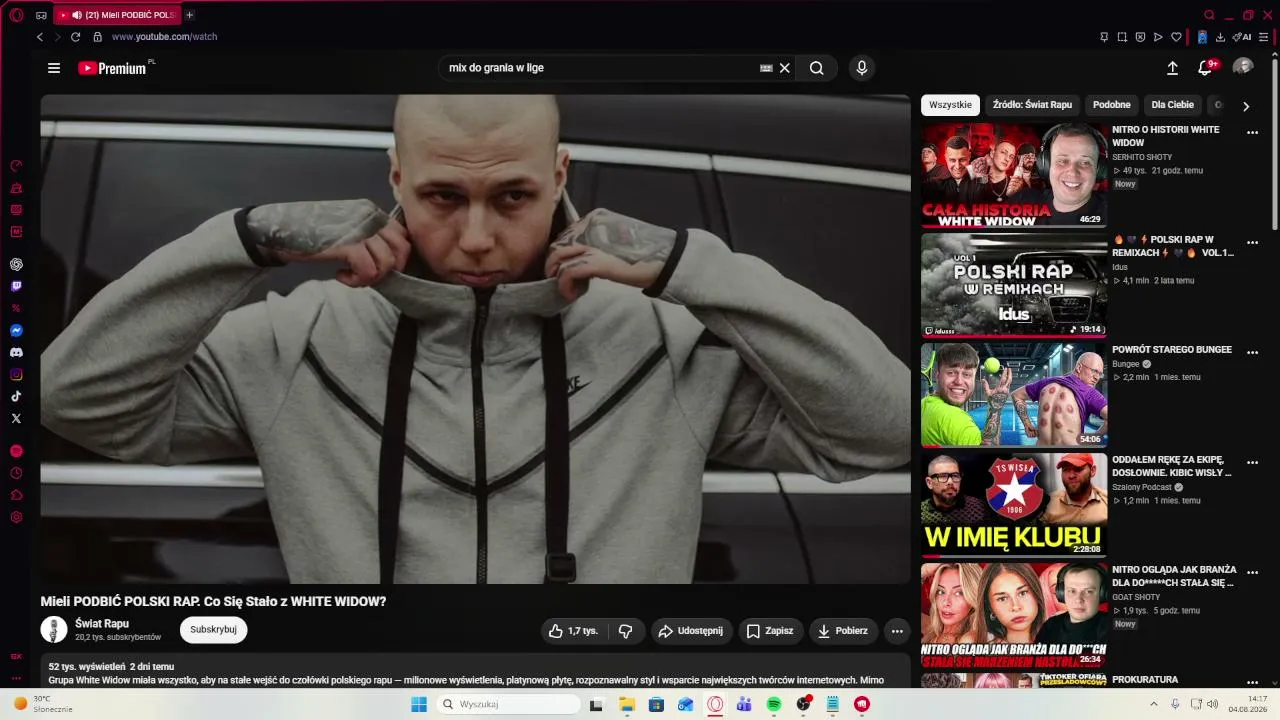
Task: Open Discord in the Opera sidebar
Action: (16, 353)
